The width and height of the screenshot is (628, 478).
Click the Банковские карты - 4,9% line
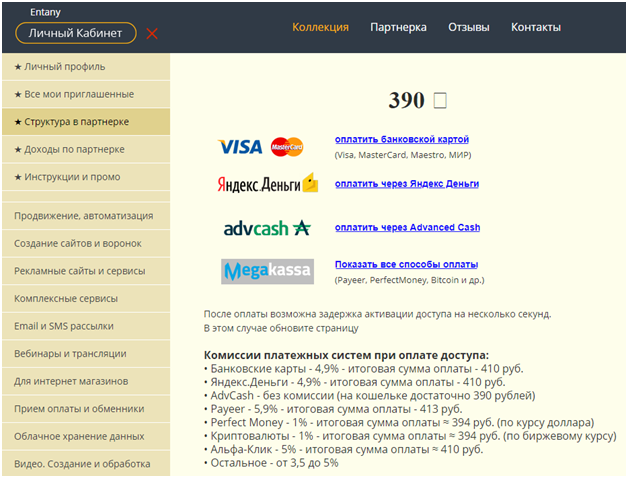(x=364, y=369)
